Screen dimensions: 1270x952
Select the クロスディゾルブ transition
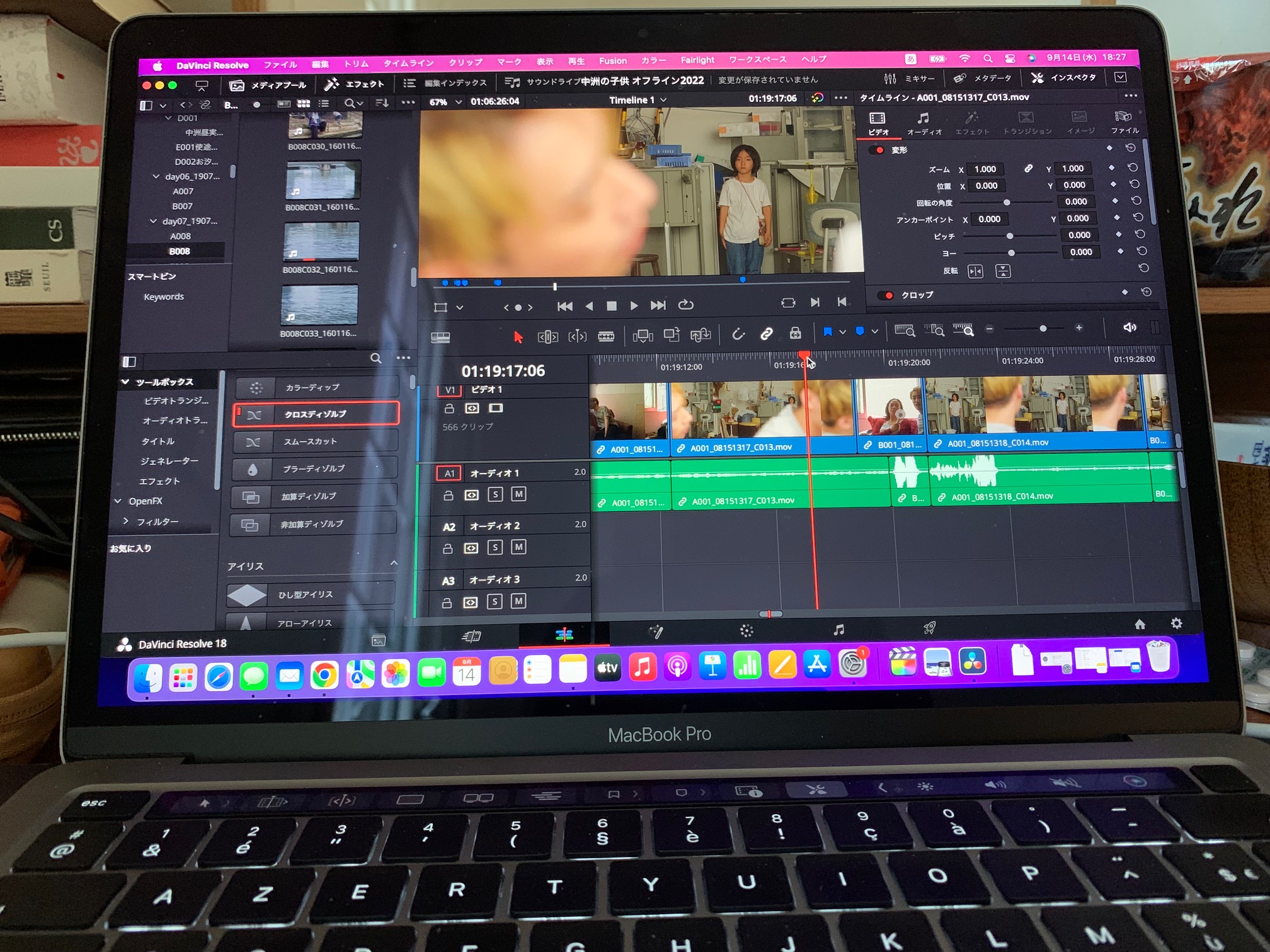click(x=316, y=414)
